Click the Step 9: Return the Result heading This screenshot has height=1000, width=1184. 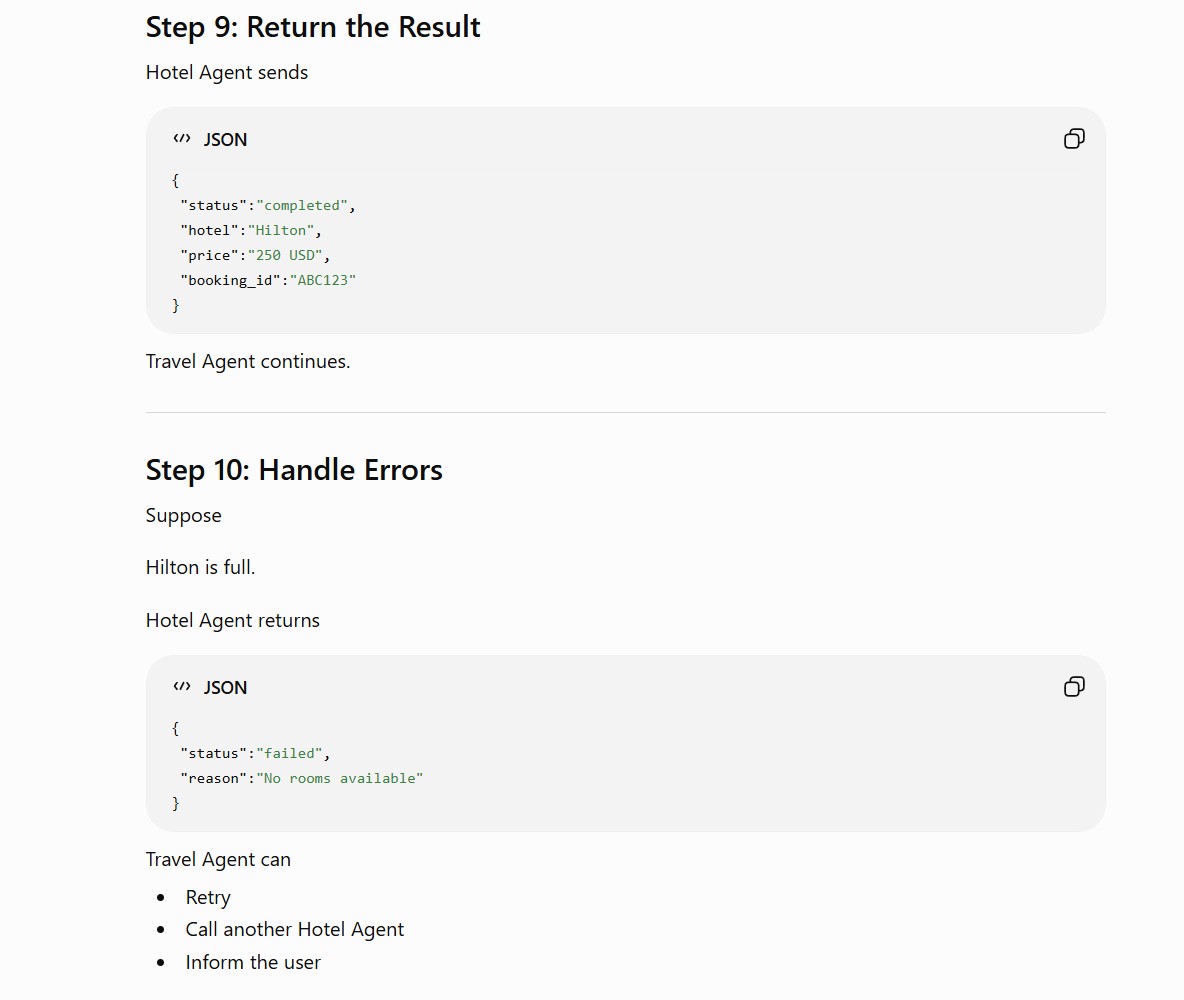point(313,27)
